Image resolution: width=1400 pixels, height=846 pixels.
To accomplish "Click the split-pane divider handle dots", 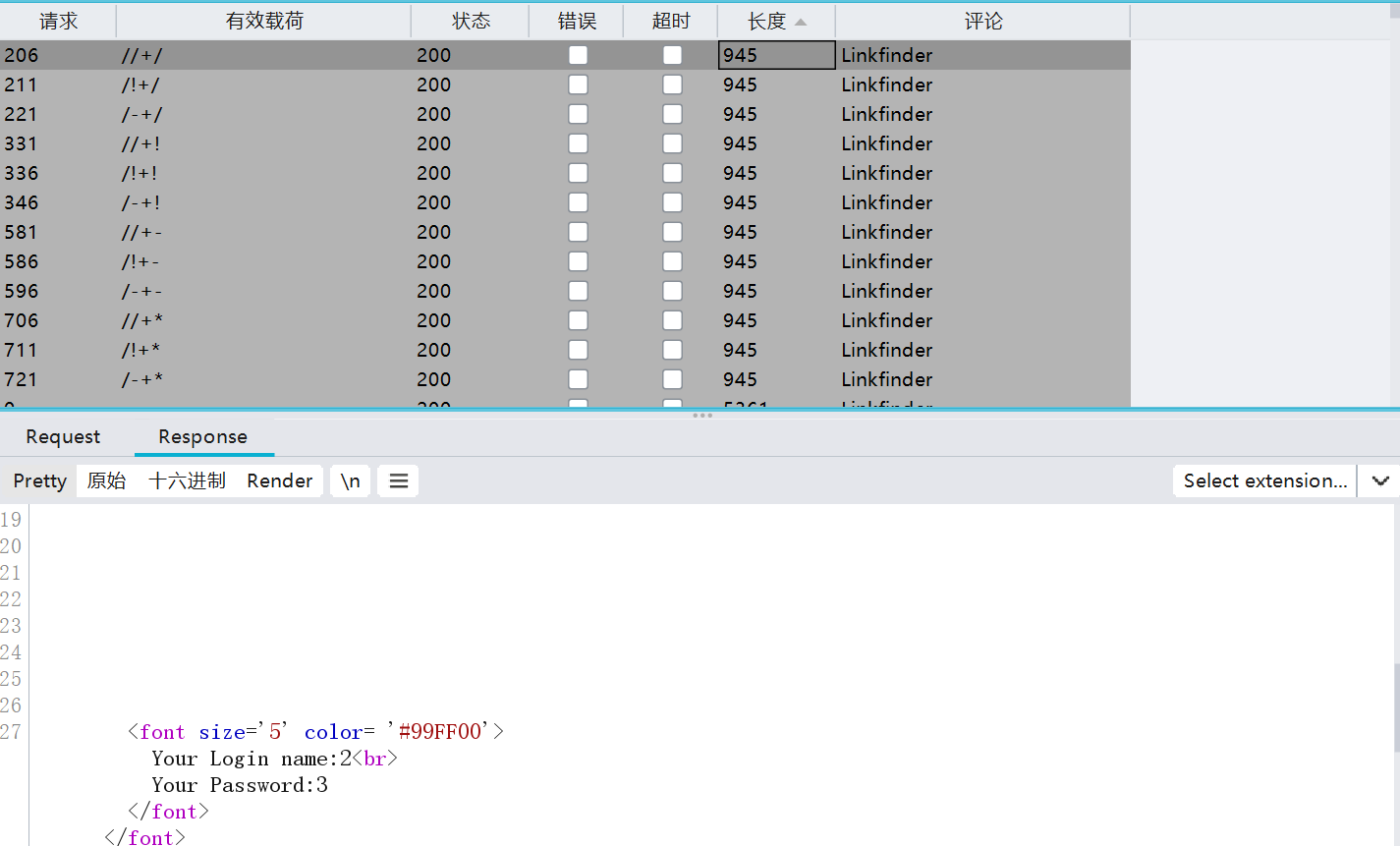I will [702, 416].
